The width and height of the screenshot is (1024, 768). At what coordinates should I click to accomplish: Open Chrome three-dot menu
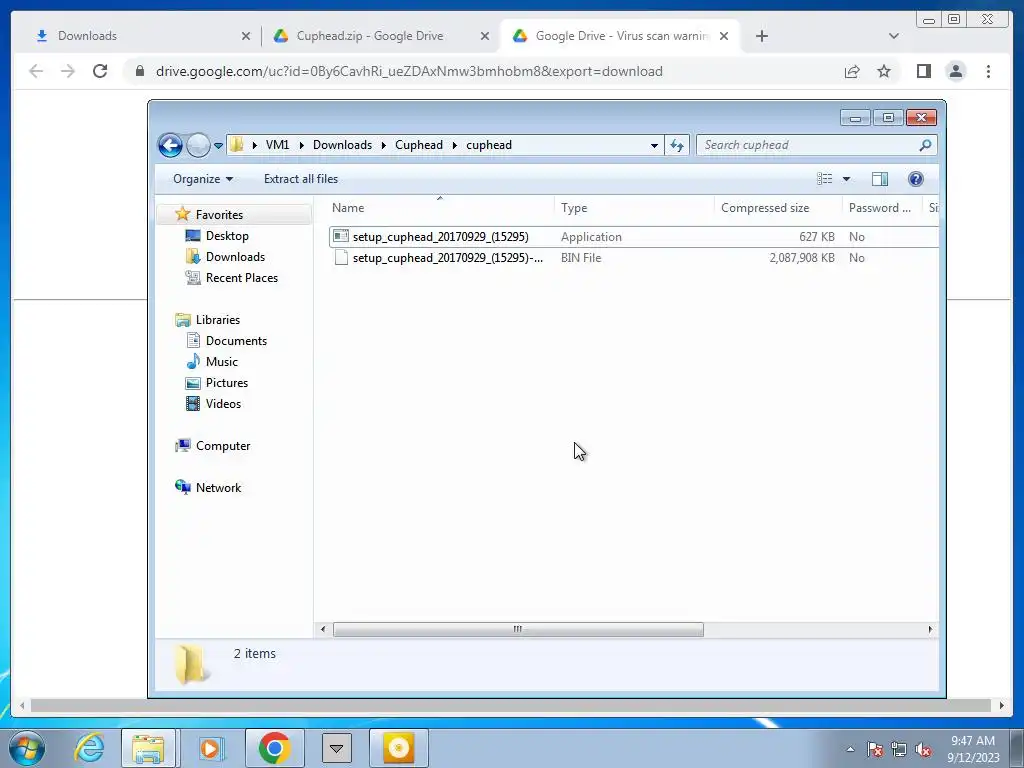coord(988,71)
